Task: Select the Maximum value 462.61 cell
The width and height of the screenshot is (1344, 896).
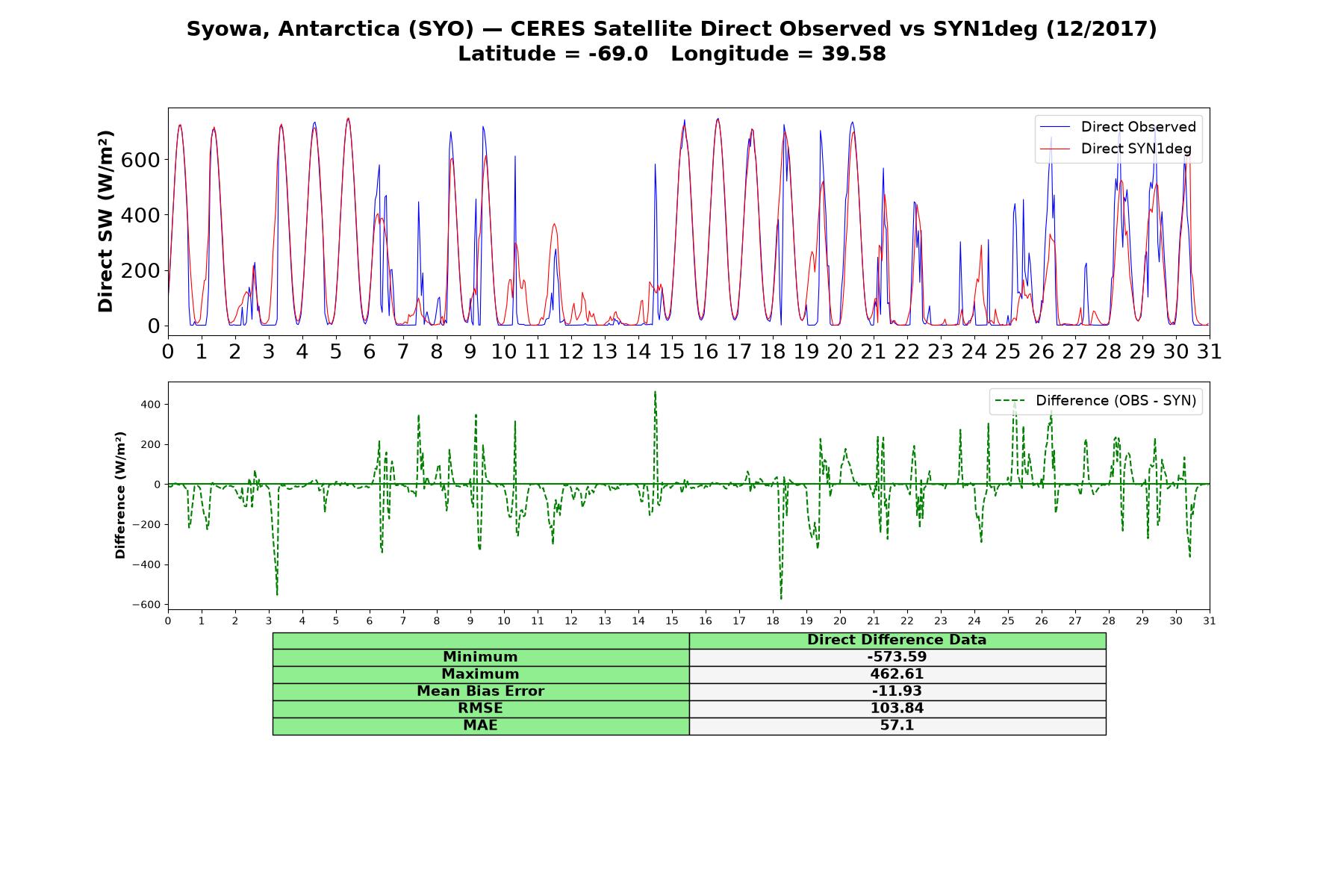Action: pos(897,674)
